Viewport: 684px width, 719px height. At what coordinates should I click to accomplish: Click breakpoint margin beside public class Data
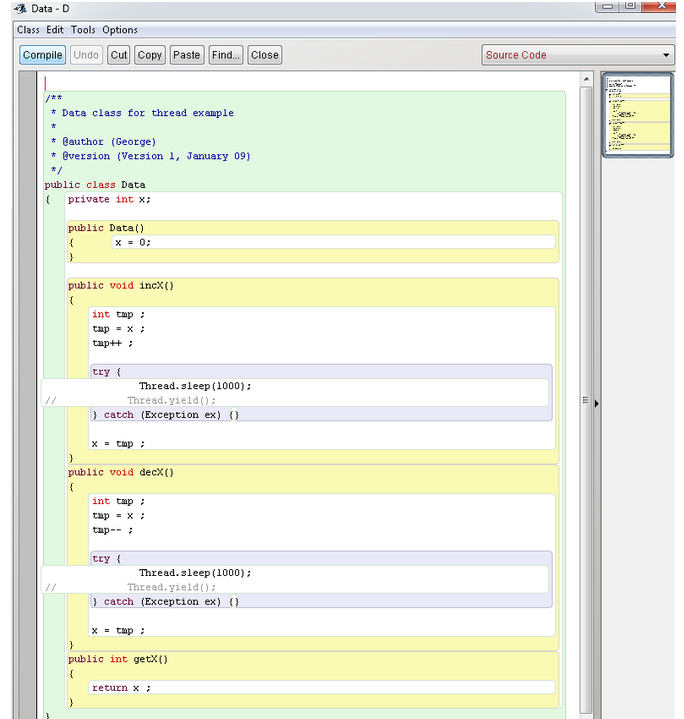pos(29,185)
